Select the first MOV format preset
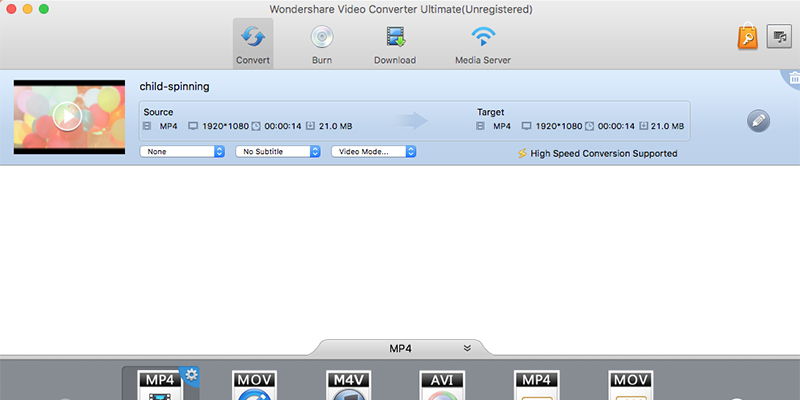This screenshot has height=400, width=800. coord(255,385)
